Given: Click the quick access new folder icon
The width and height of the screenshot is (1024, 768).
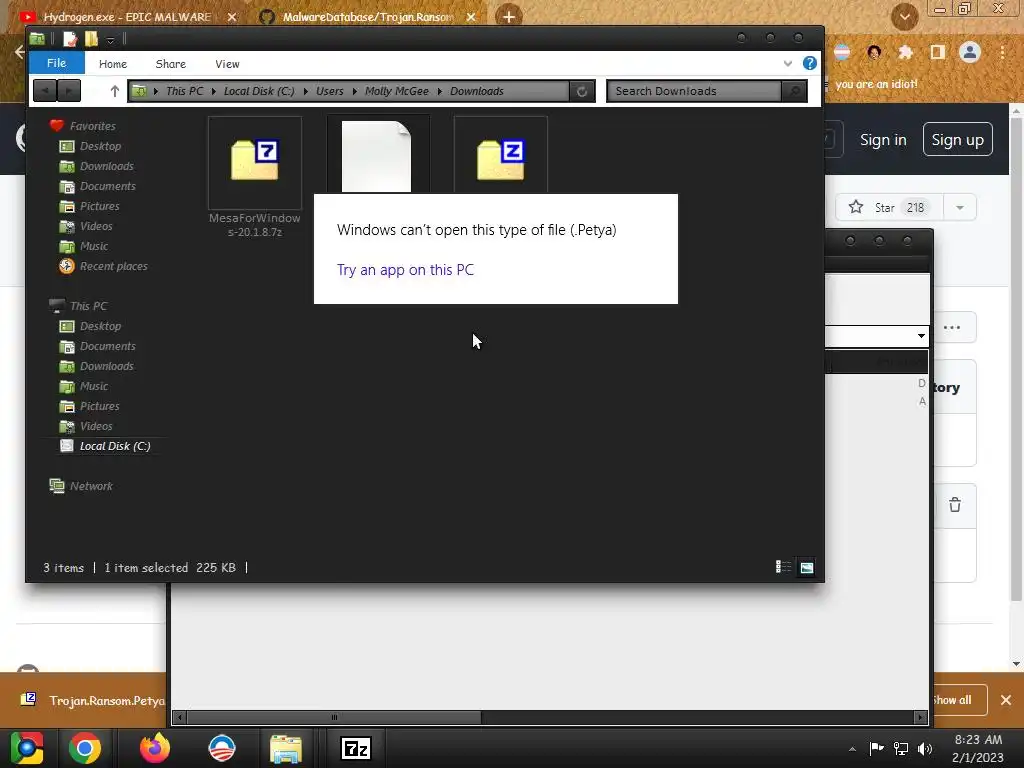Looking at the screenshot, I should tap(91, 39).
